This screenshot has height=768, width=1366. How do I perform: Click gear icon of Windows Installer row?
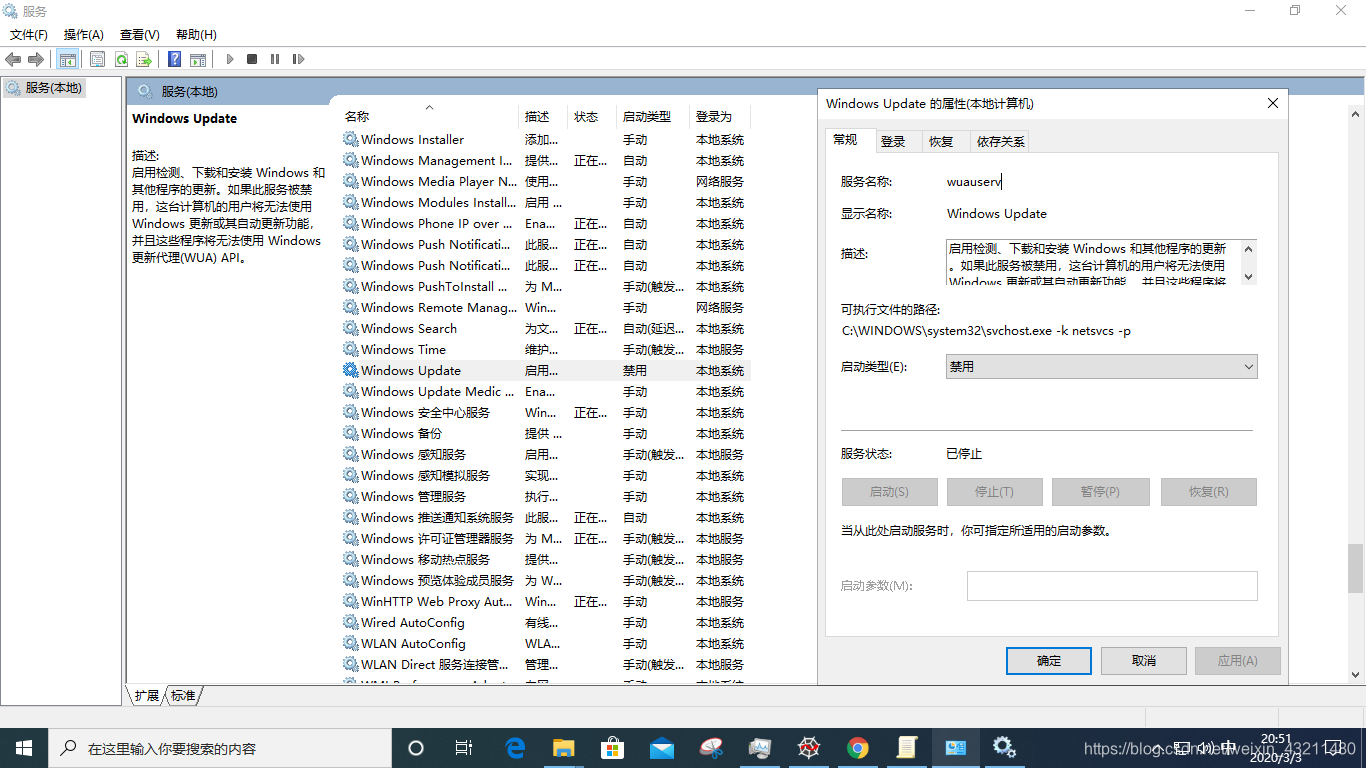tap(350, 139)
